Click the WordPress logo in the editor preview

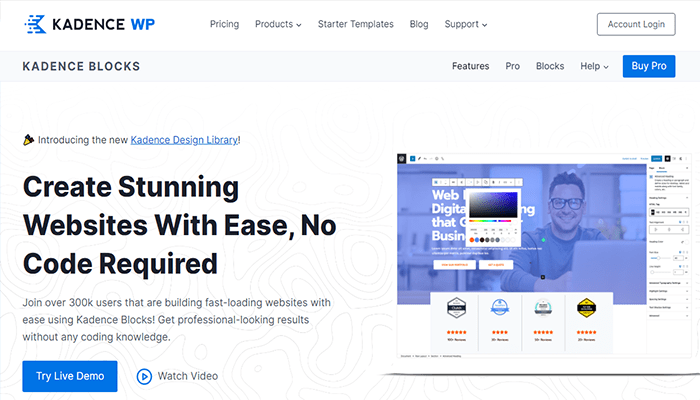[x=403, y=158]
